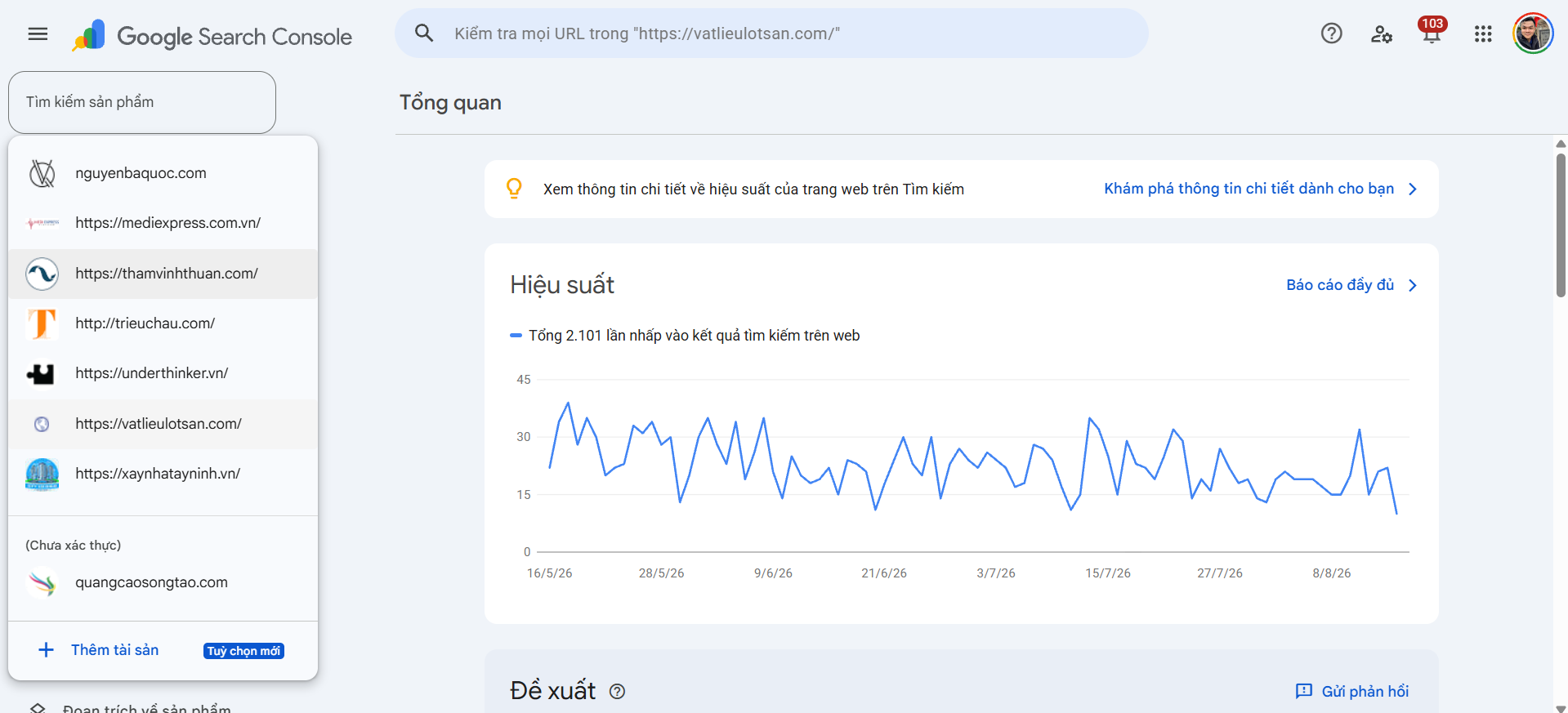Screen dimensions: 1568x713
Task: Click the mediexpress.com.vn site favicon
Action: click(x=42, y=223)
